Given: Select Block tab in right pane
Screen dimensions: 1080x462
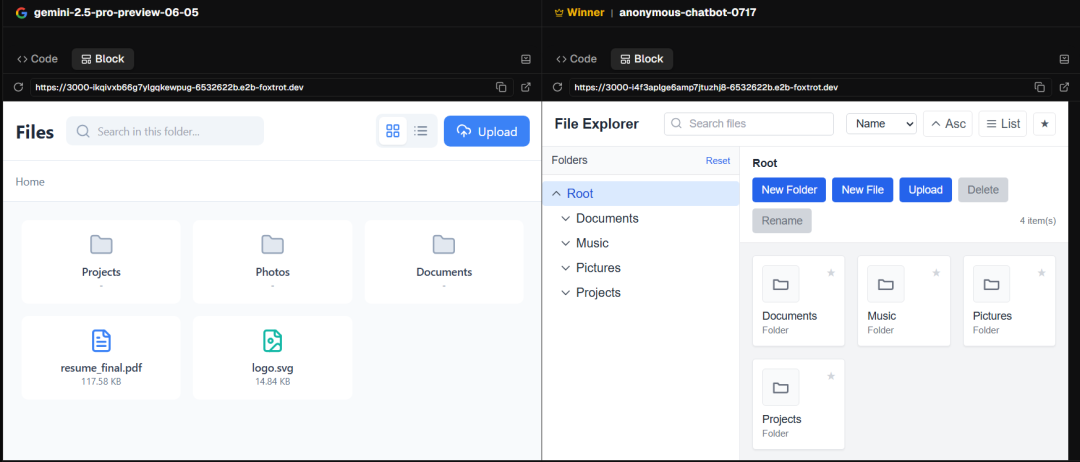Looking at the screenshot, I should (641, 59).
